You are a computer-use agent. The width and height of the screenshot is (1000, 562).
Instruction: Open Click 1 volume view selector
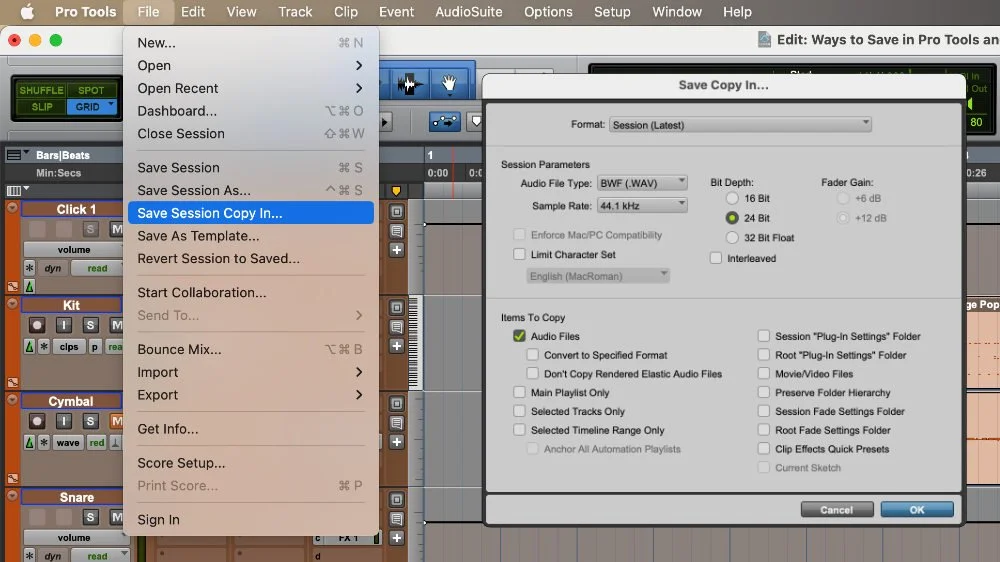point(74,249)
